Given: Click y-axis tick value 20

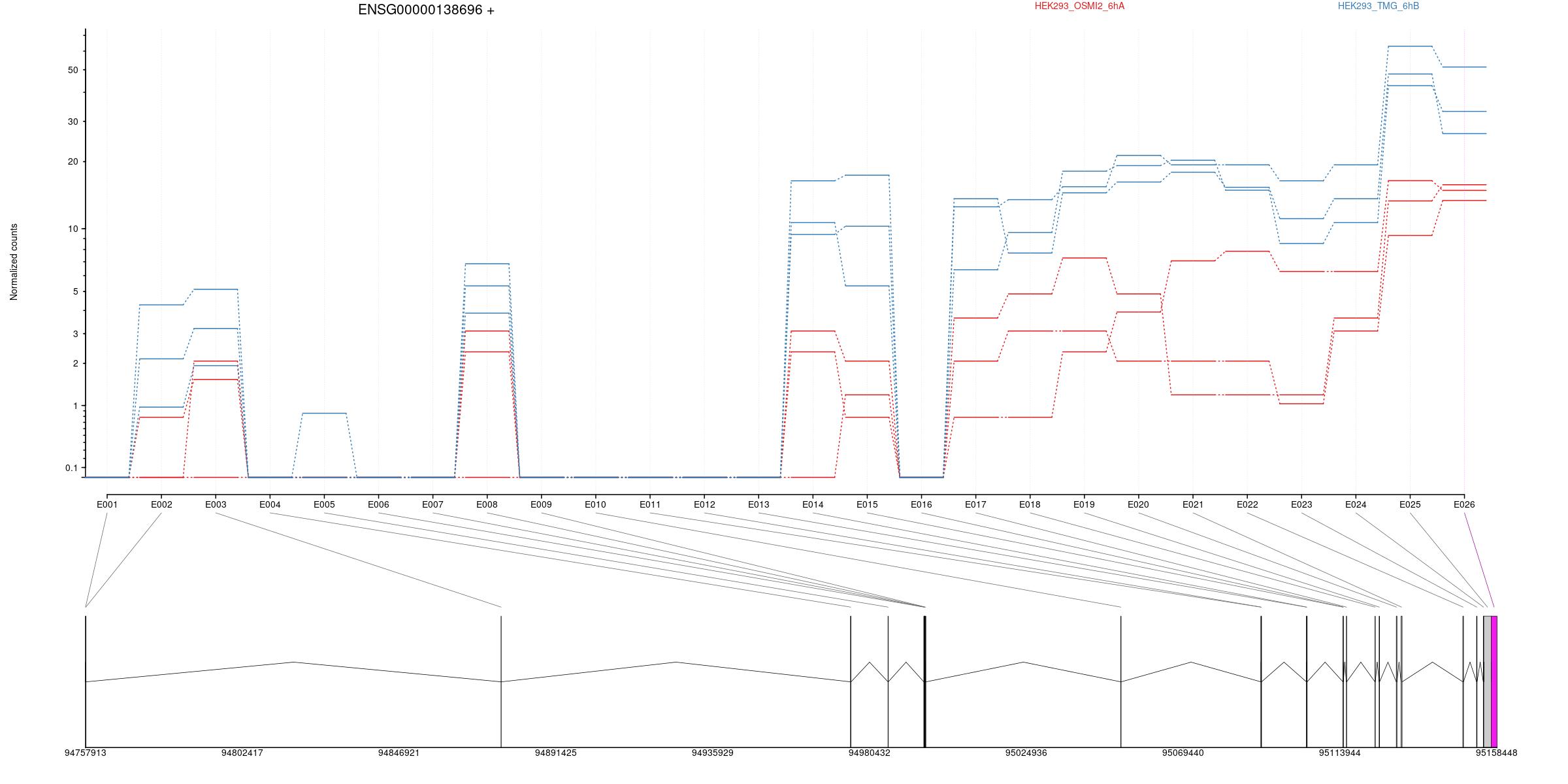Looking at the screenshot, I should [x=73, y=161].
